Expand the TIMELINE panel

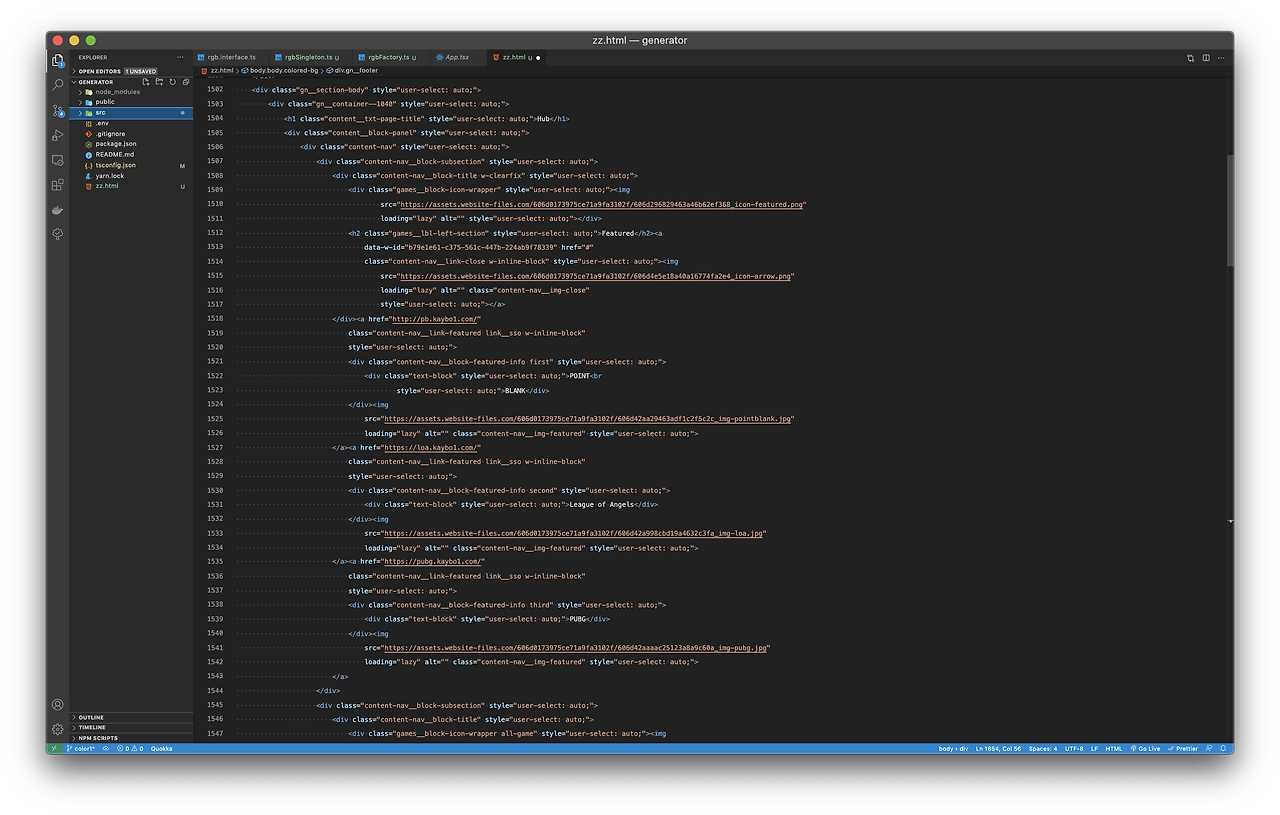(x=131, y=727)
